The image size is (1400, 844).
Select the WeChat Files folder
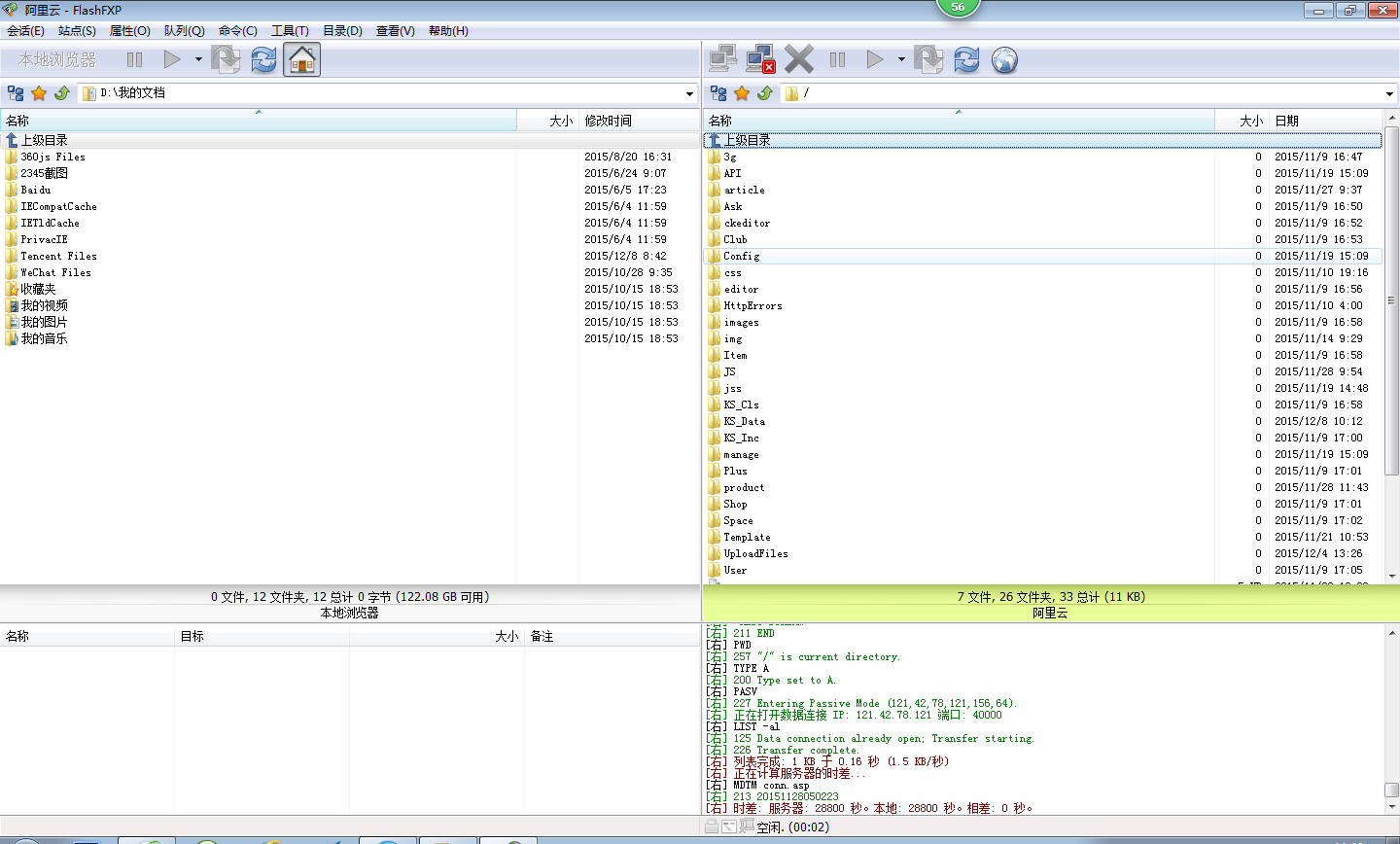pos(55,272)
